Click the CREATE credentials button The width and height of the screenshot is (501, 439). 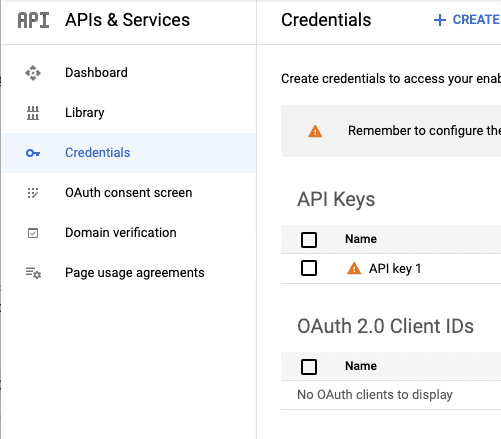tap(467, 20)
